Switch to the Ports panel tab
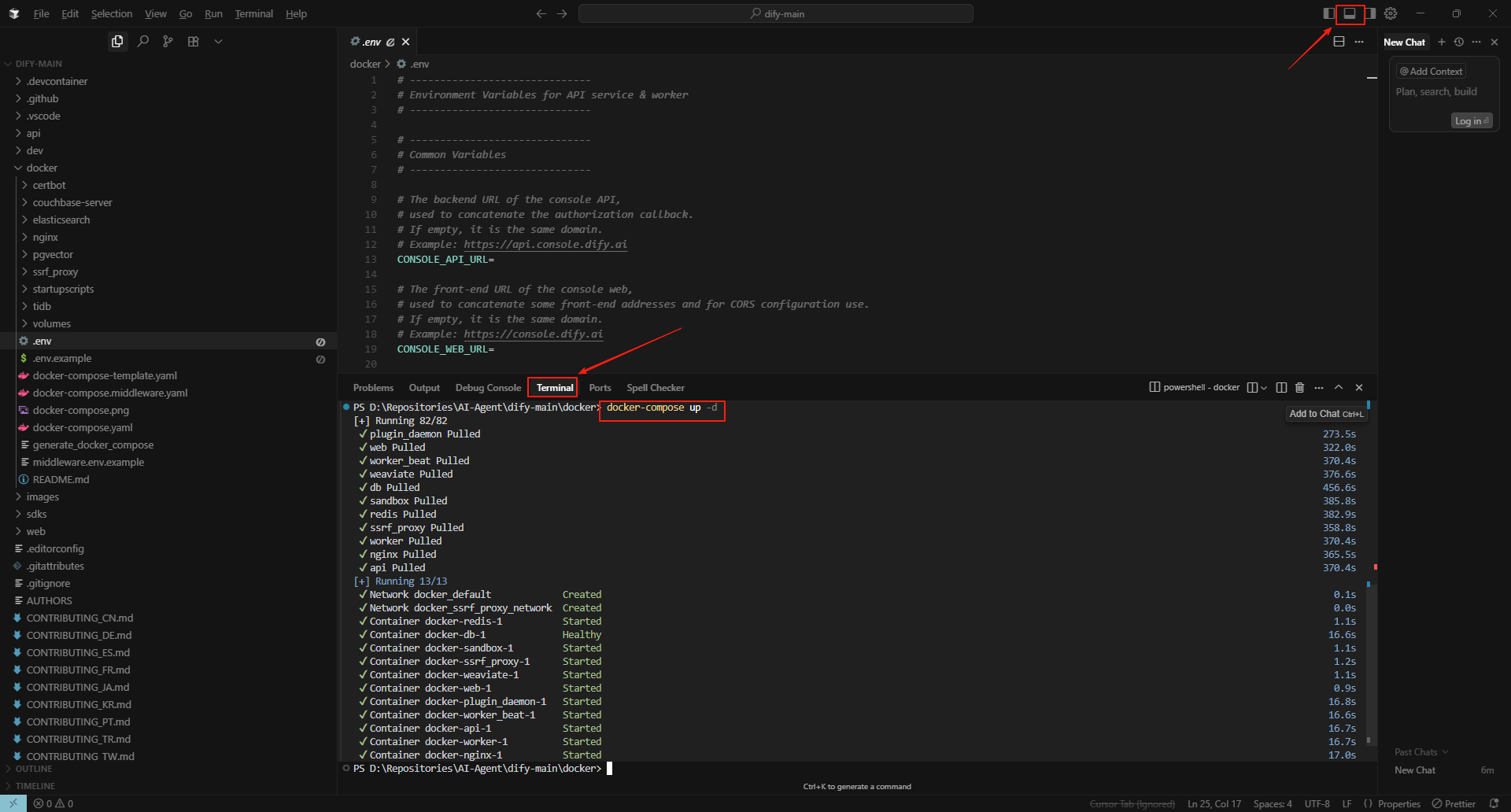This screenshot has width=1511, height=812. tap(600, 387)
